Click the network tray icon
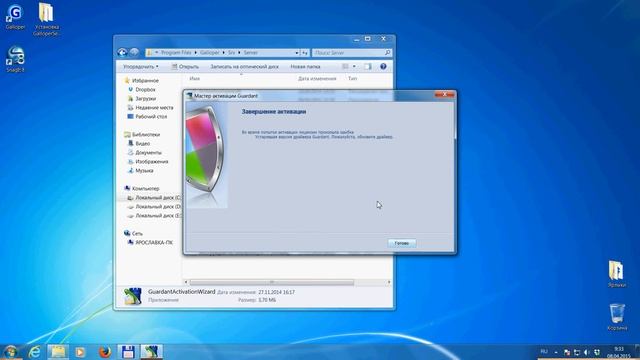Viewport: 640px width, 360px height. point(577,352)
